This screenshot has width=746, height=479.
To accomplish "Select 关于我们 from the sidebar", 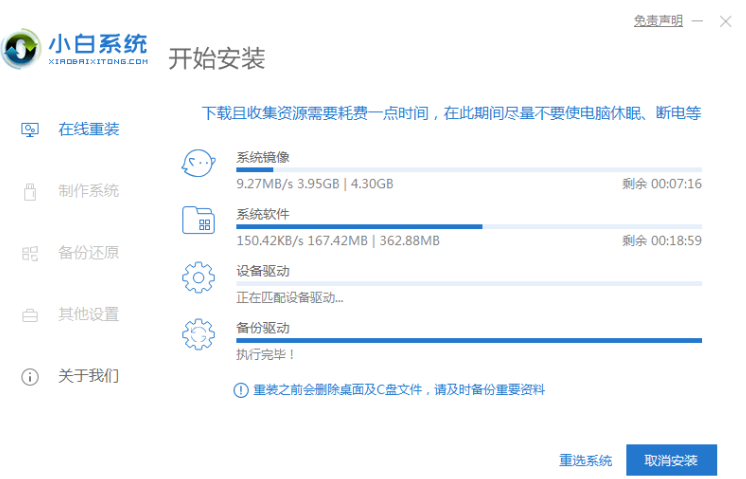I will click(x=88, y=377).
